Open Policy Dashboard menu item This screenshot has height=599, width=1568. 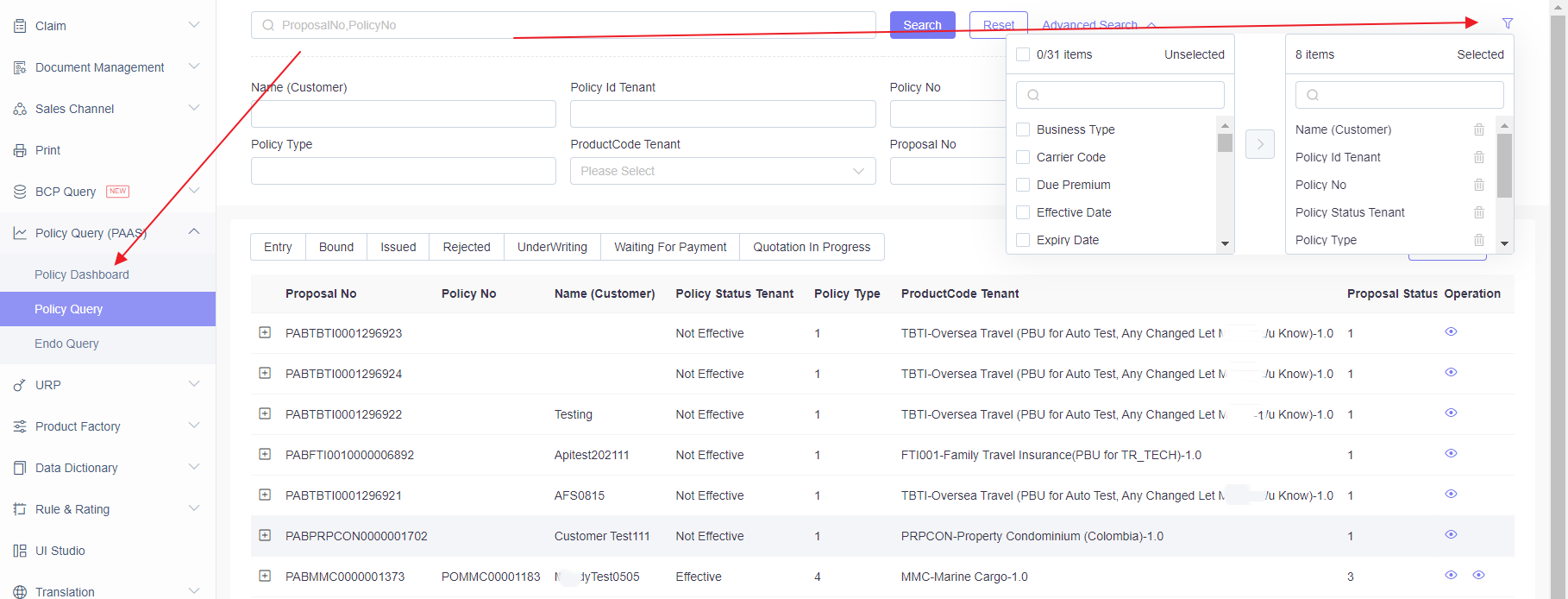[82, 274]
